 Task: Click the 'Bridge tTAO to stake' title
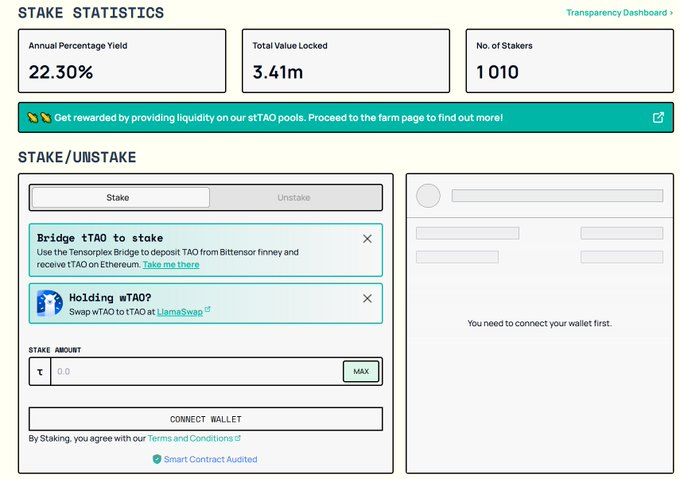click(100, 238)
